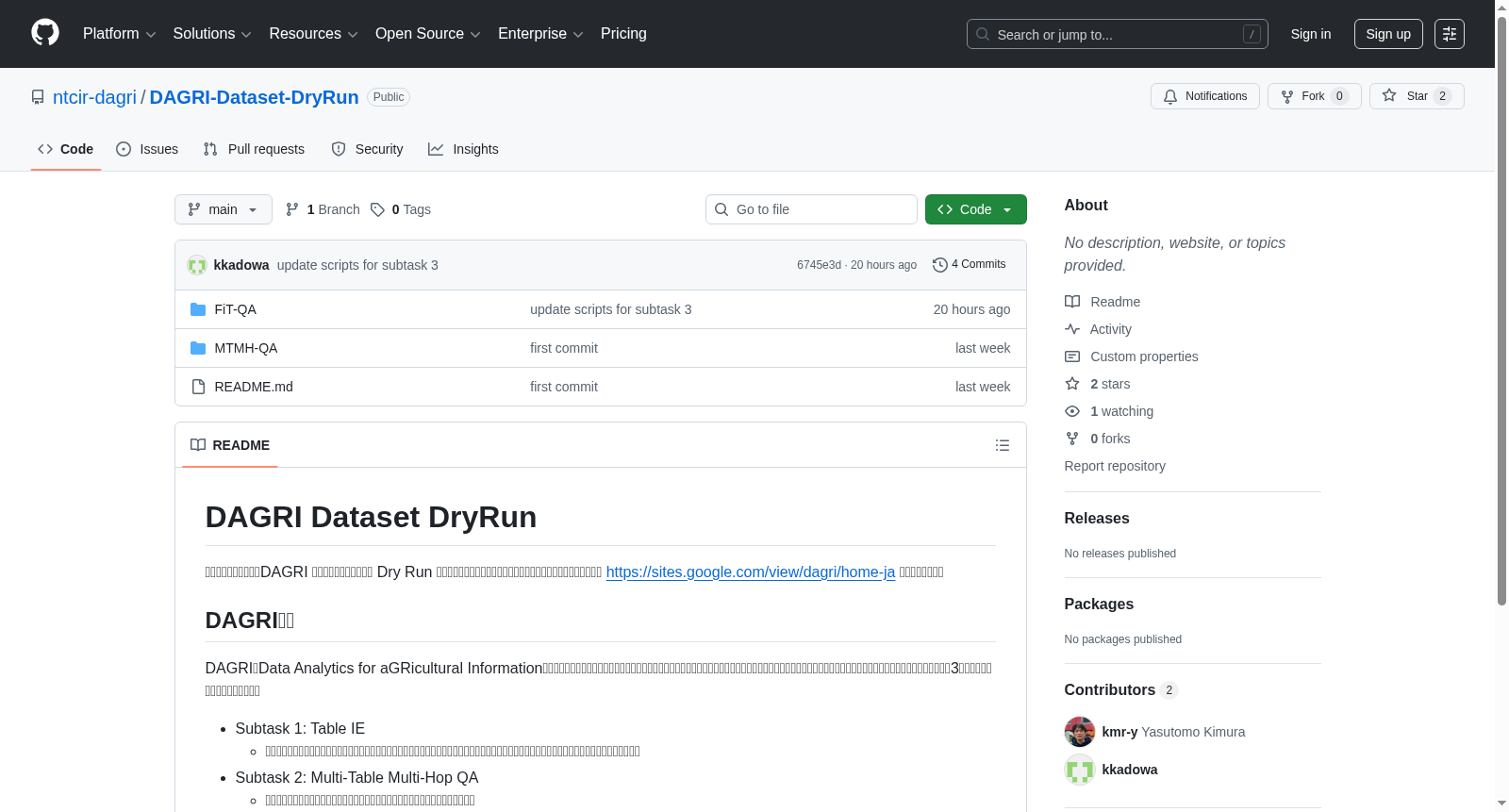The image size is (1509, 812).
Task: Open the sites.google.com DAGRI link
Action: [x=751, y=572]
